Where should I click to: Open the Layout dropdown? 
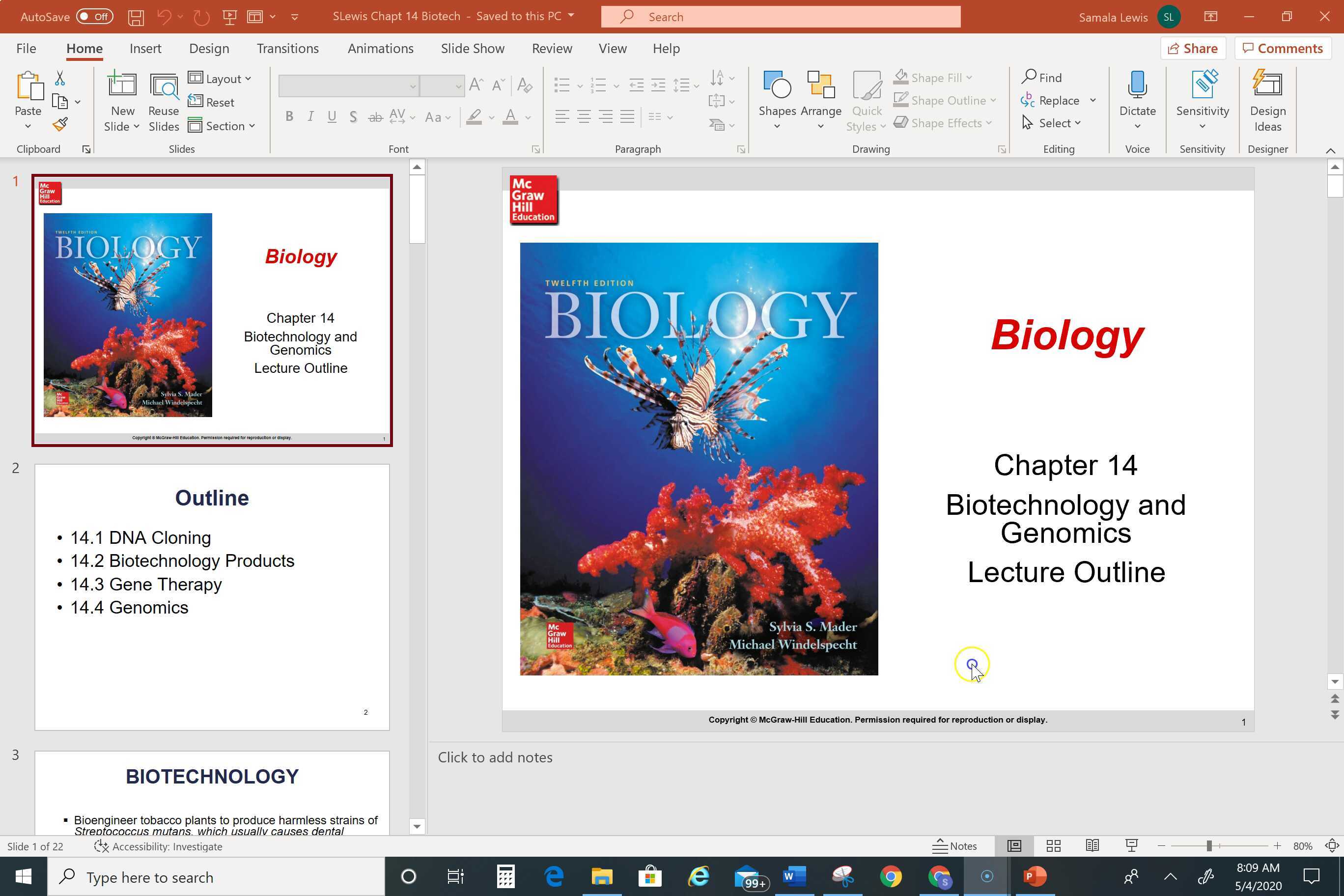click(221, 78)
